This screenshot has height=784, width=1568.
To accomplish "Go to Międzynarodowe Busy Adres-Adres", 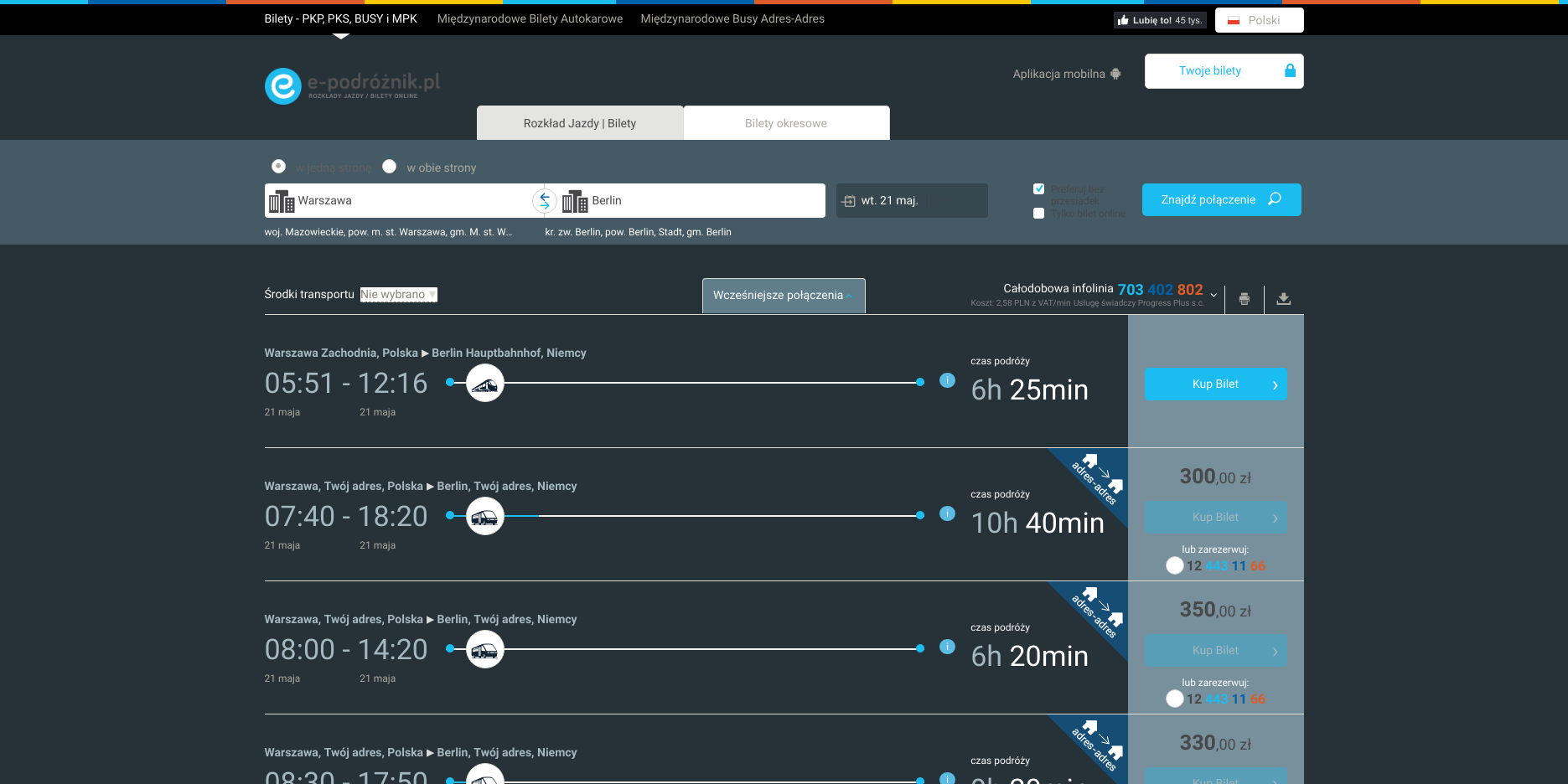I will [x=732, y=18].
